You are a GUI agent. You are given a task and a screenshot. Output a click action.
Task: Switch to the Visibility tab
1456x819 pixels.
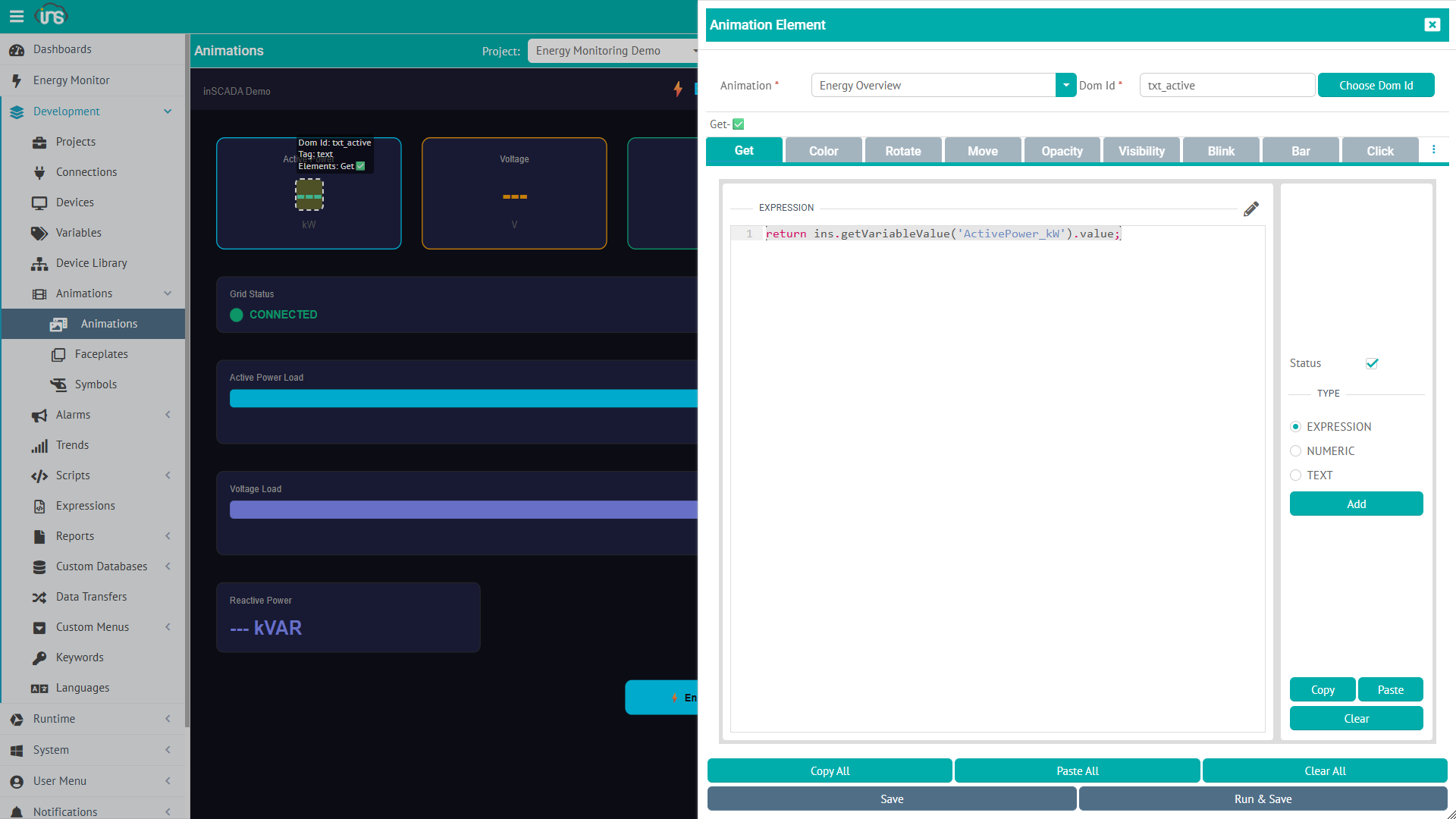point(1141,150)
